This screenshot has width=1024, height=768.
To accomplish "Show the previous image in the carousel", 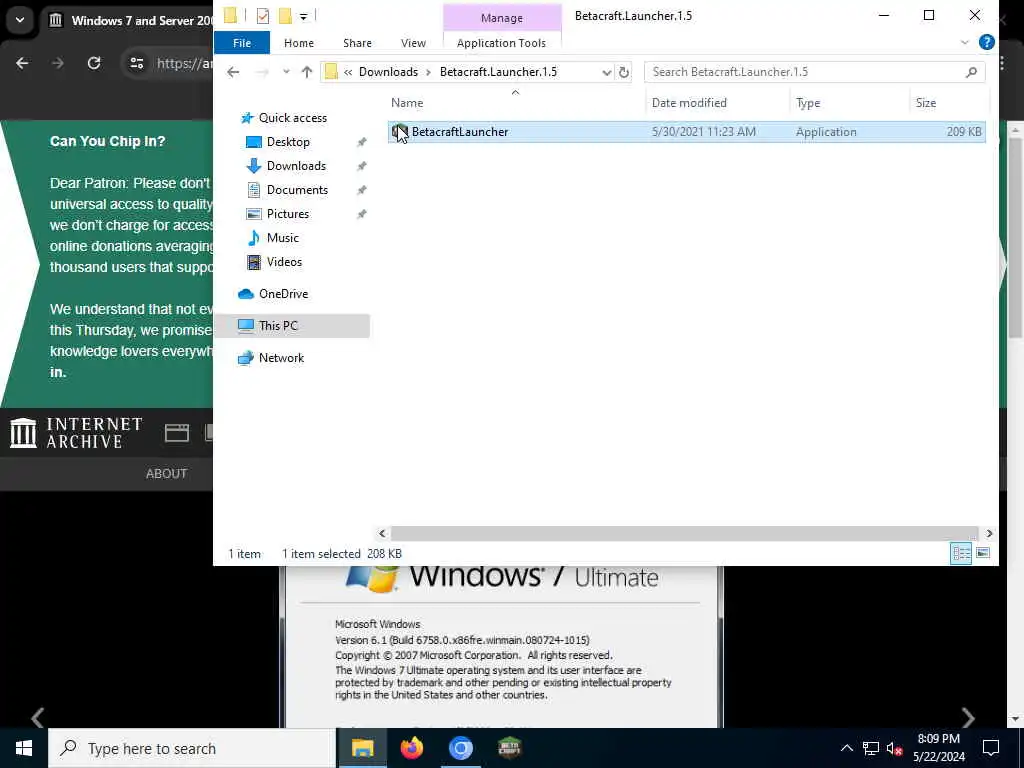I will click(x=37, y=717).
